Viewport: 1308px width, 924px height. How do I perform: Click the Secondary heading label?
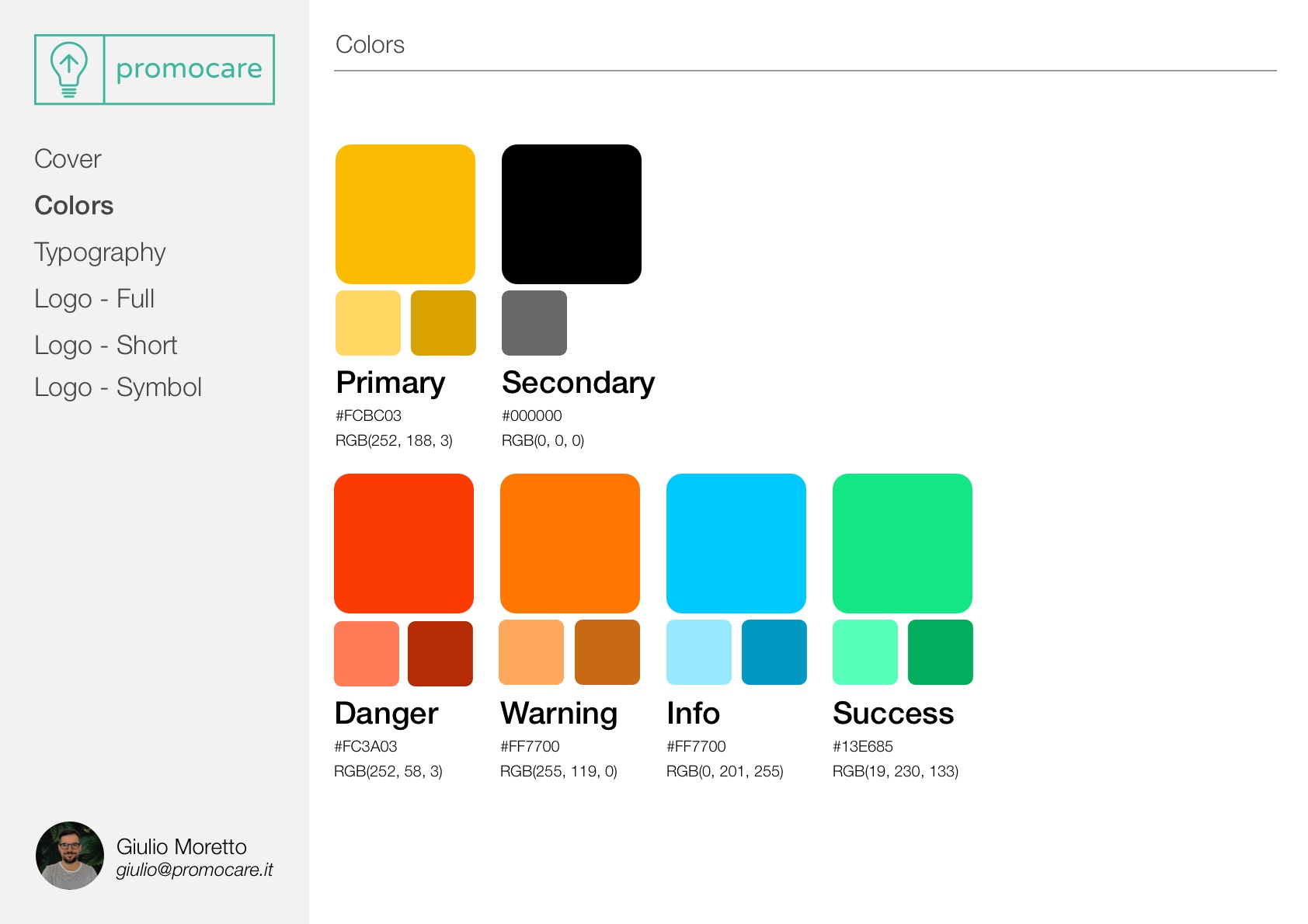579,384
